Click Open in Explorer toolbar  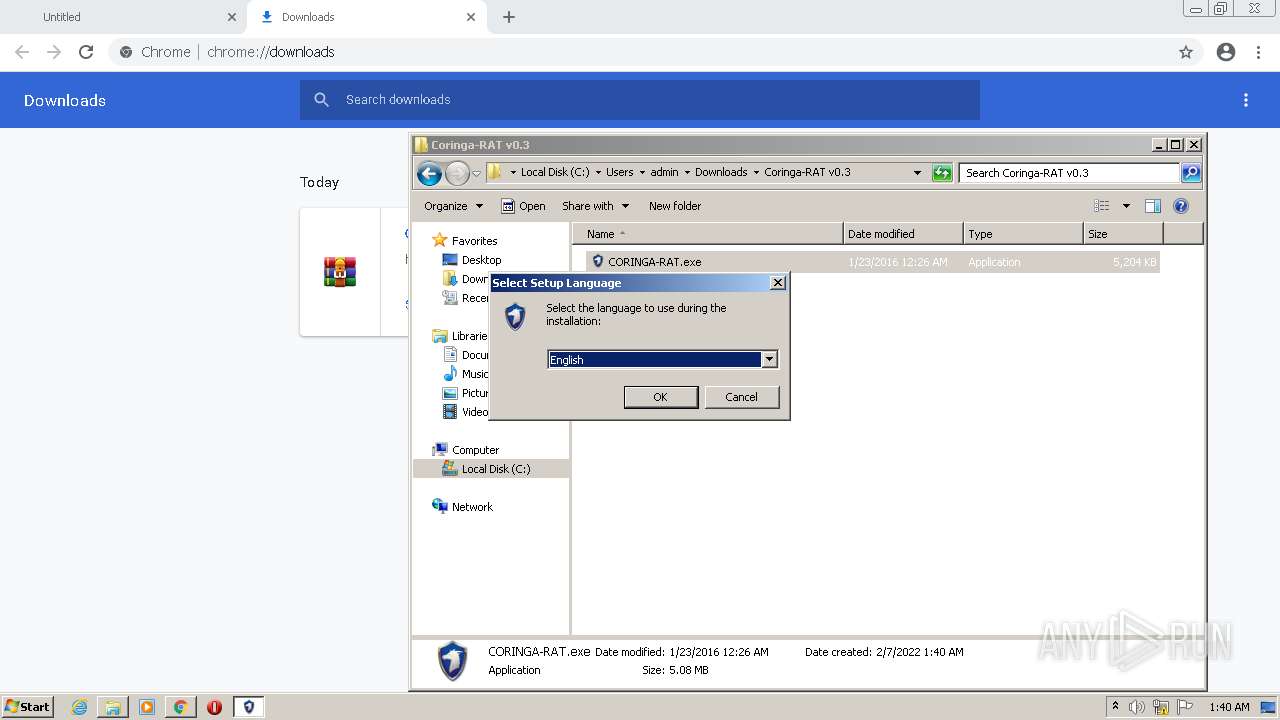[523, 206]
